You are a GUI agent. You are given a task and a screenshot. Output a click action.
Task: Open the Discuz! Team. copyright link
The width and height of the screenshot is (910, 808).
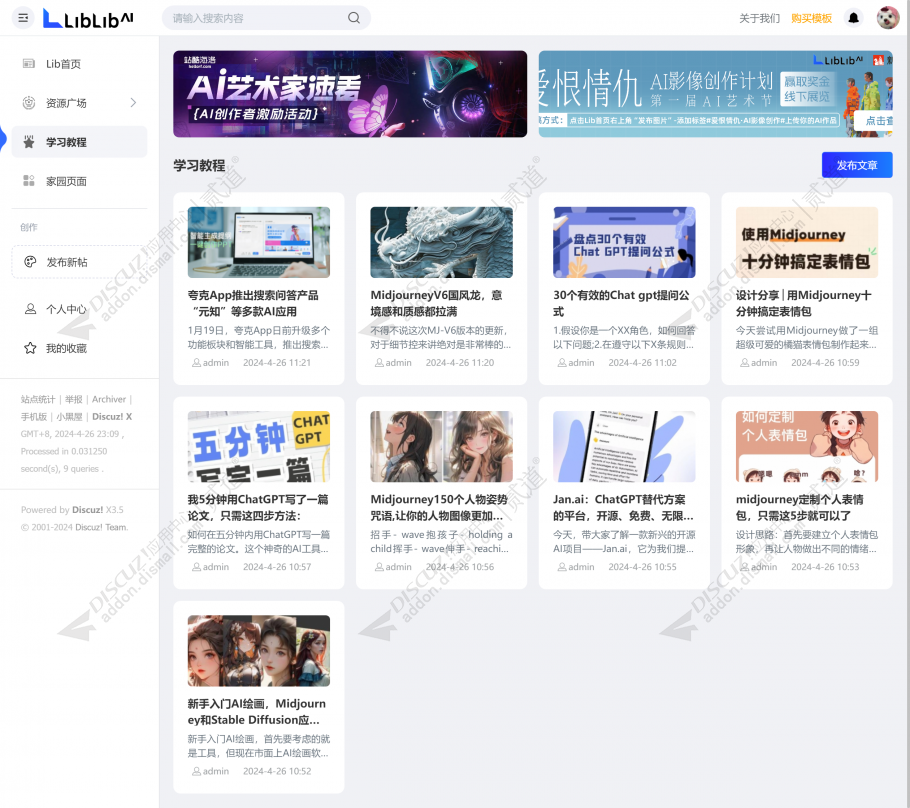102,527
